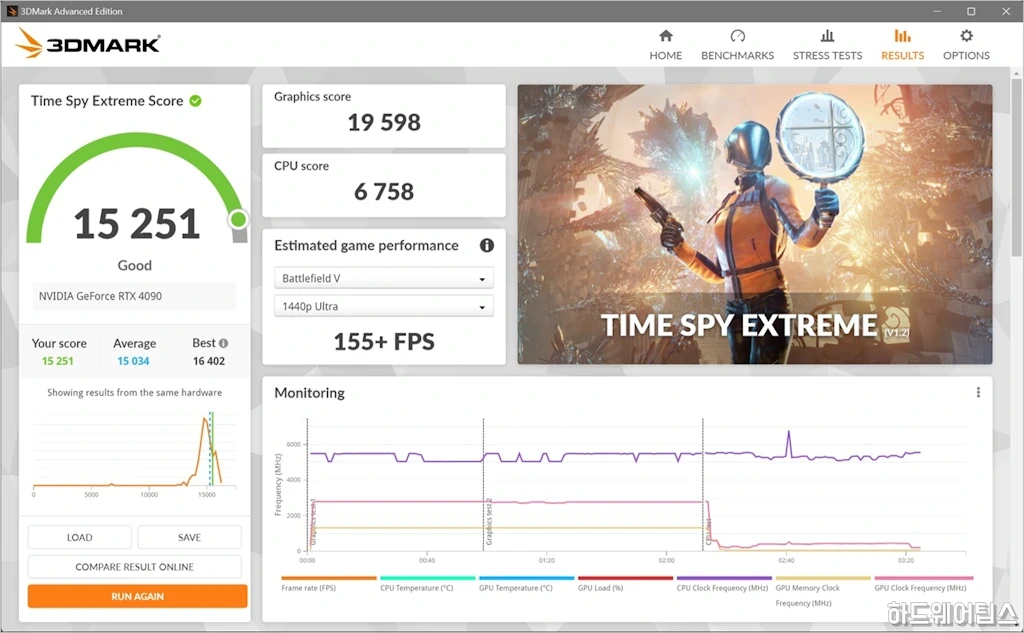
Task: Click the Best score 16 402
Action: 209,361
